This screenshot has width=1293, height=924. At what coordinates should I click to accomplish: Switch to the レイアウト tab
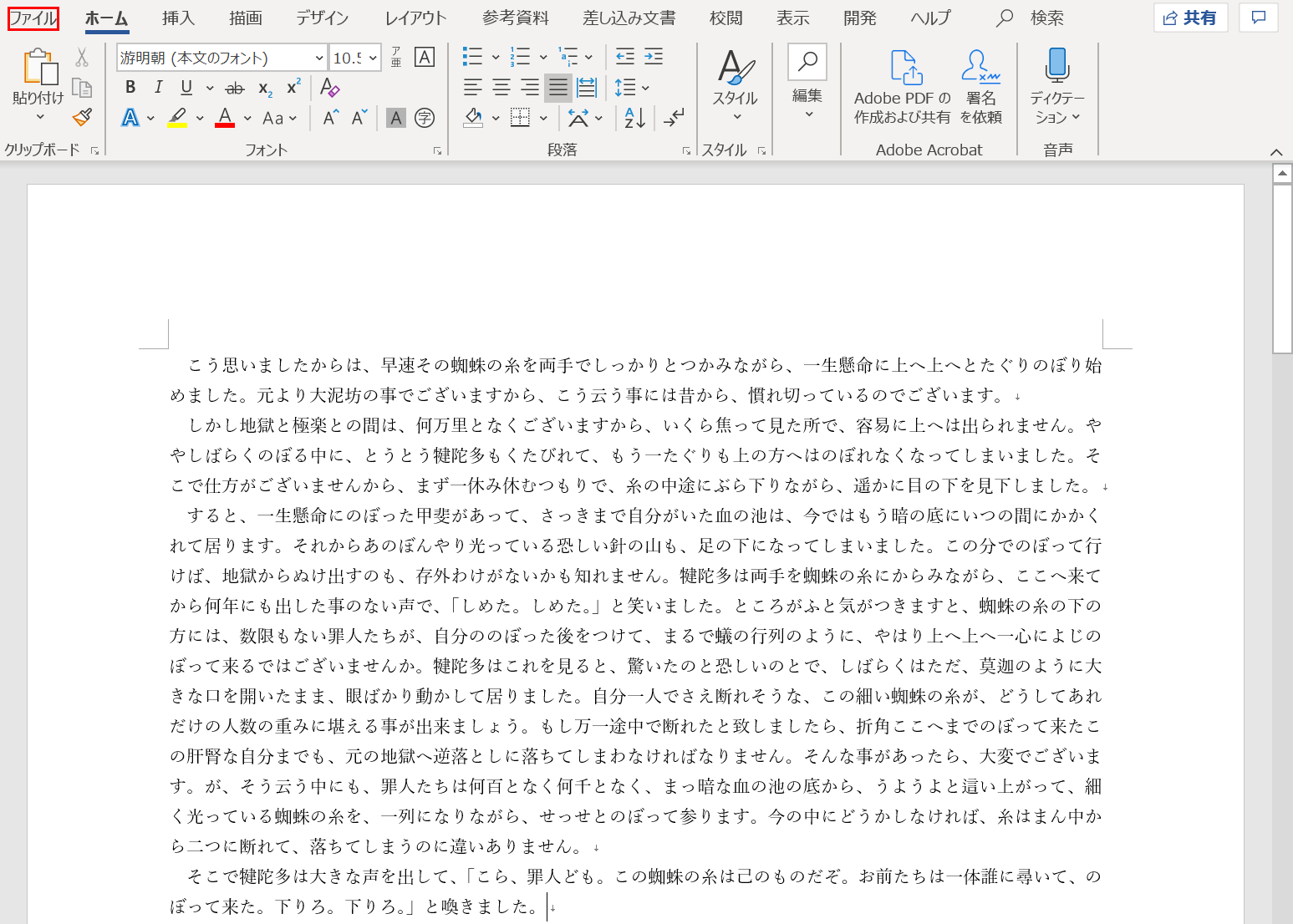415,18
